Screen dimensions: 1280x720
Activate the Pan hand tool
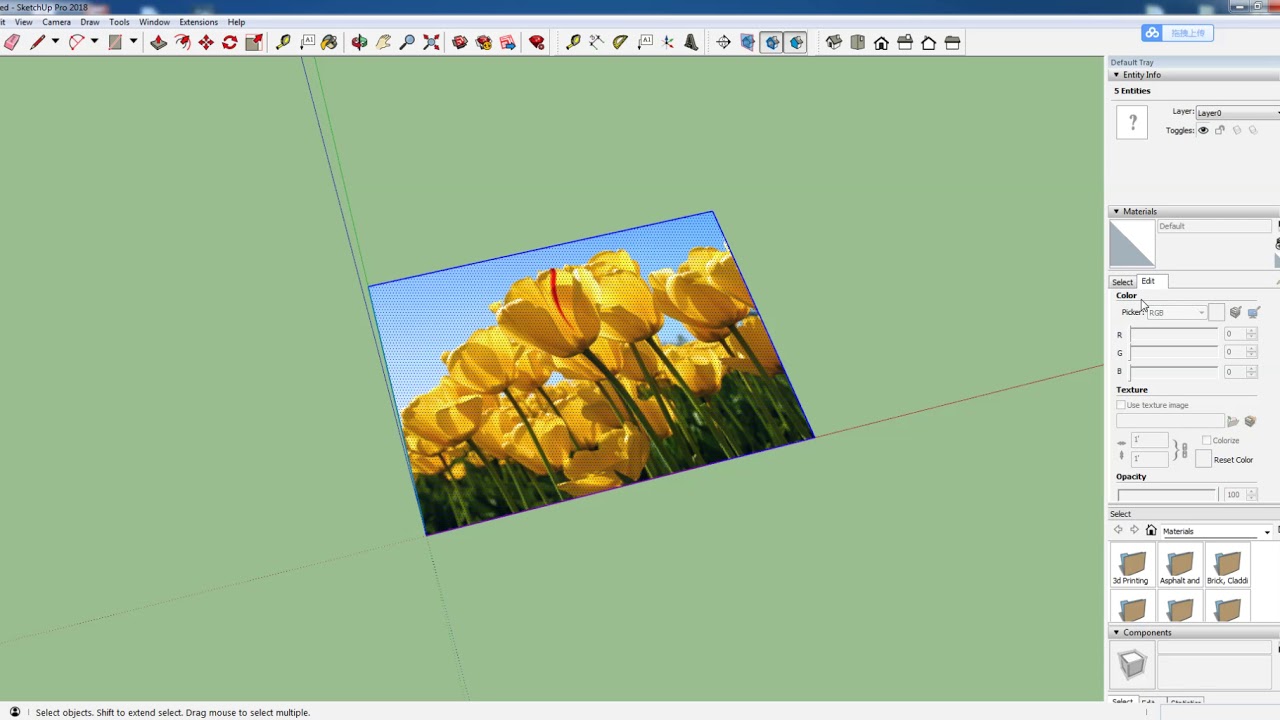tap(383, 42)
